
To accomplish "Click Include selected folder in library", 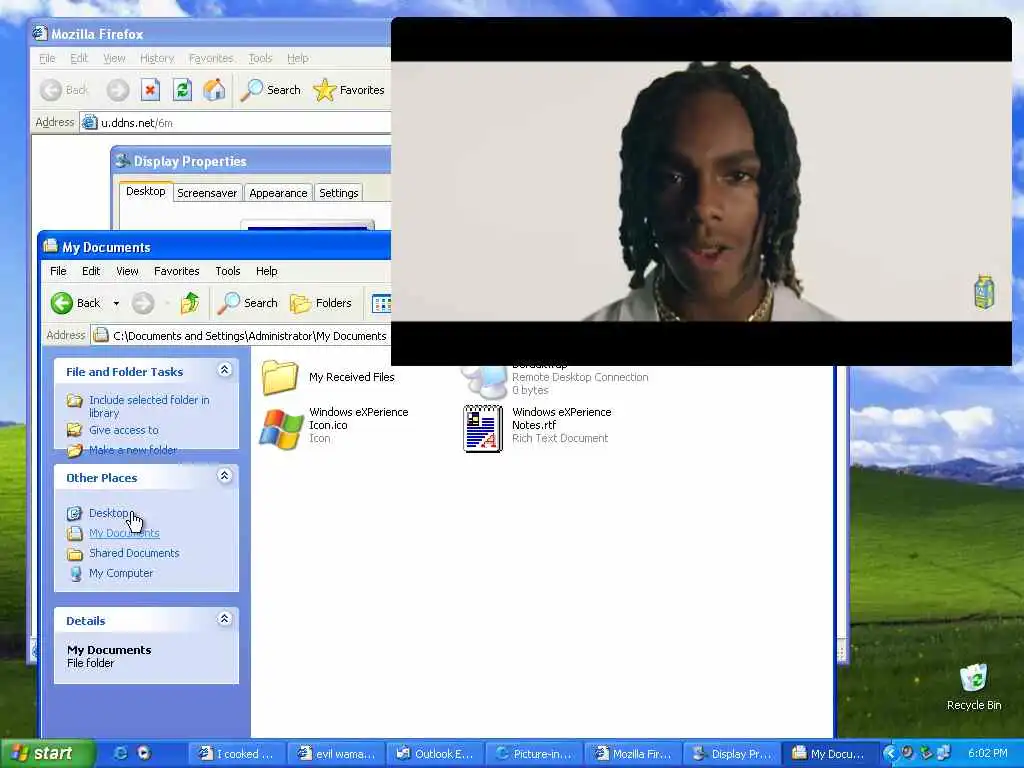I will 149,406.
